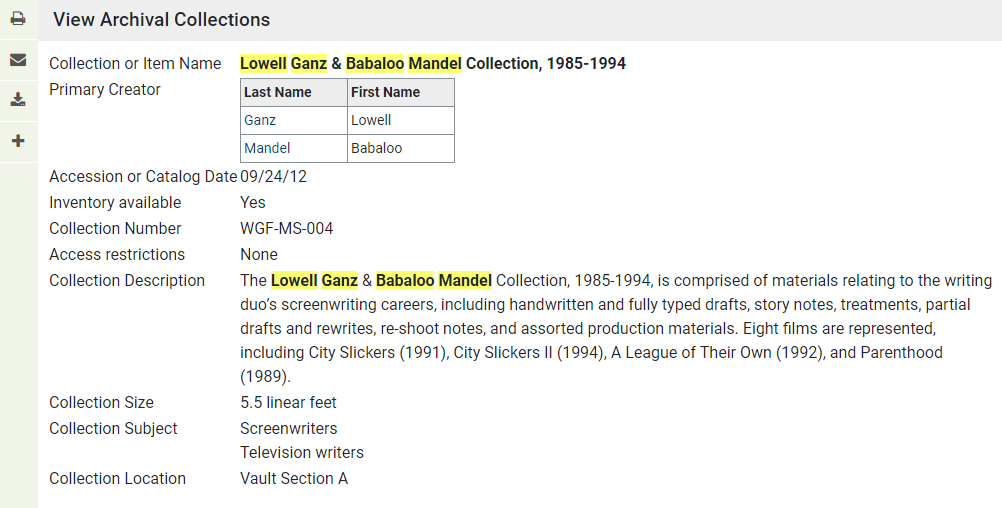Click the collection number WGF-MS-004

pyautogui.click(x=286, y=229)
